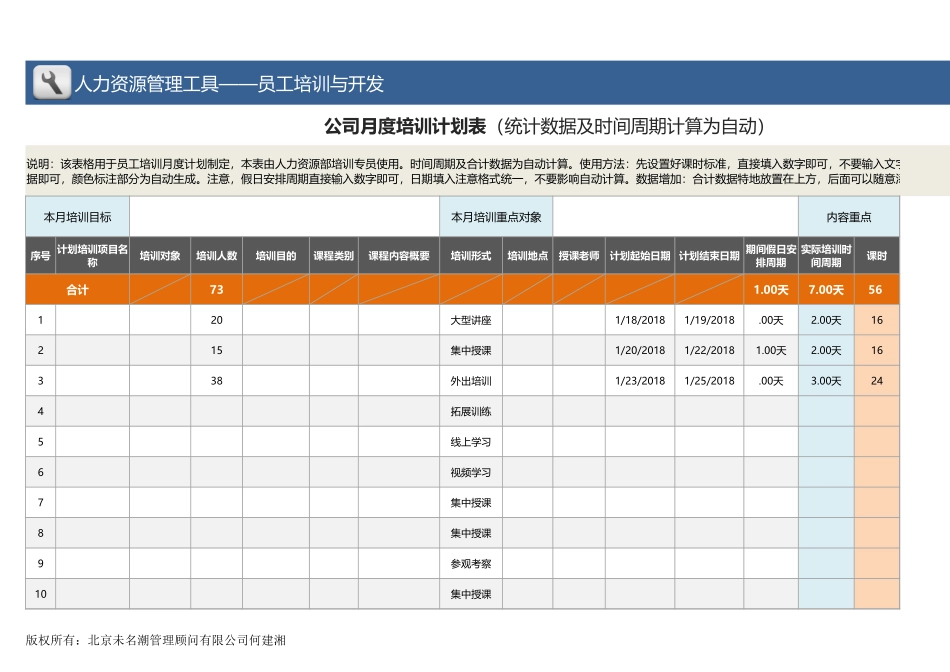Select the 课程内容概要 column header
The image size is (950, 672).
point(399,256)
